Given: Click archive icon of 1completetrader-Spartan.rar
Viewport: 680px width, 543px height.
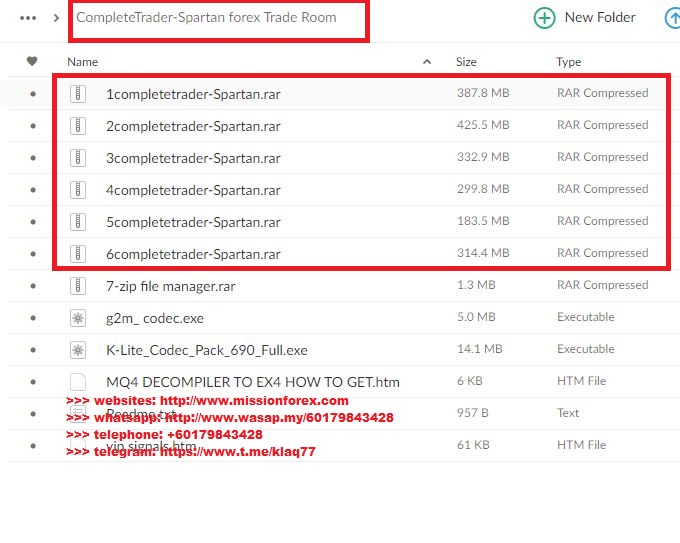Looking at the screenshot, I should (78, 94).
